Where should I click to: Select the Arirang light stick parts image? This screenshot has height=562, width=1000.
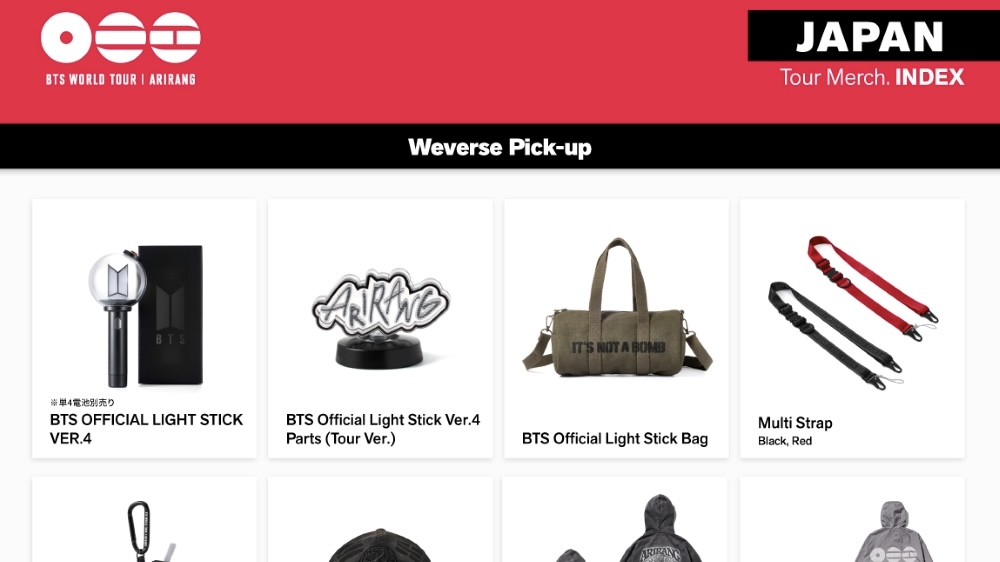point(380,318)
